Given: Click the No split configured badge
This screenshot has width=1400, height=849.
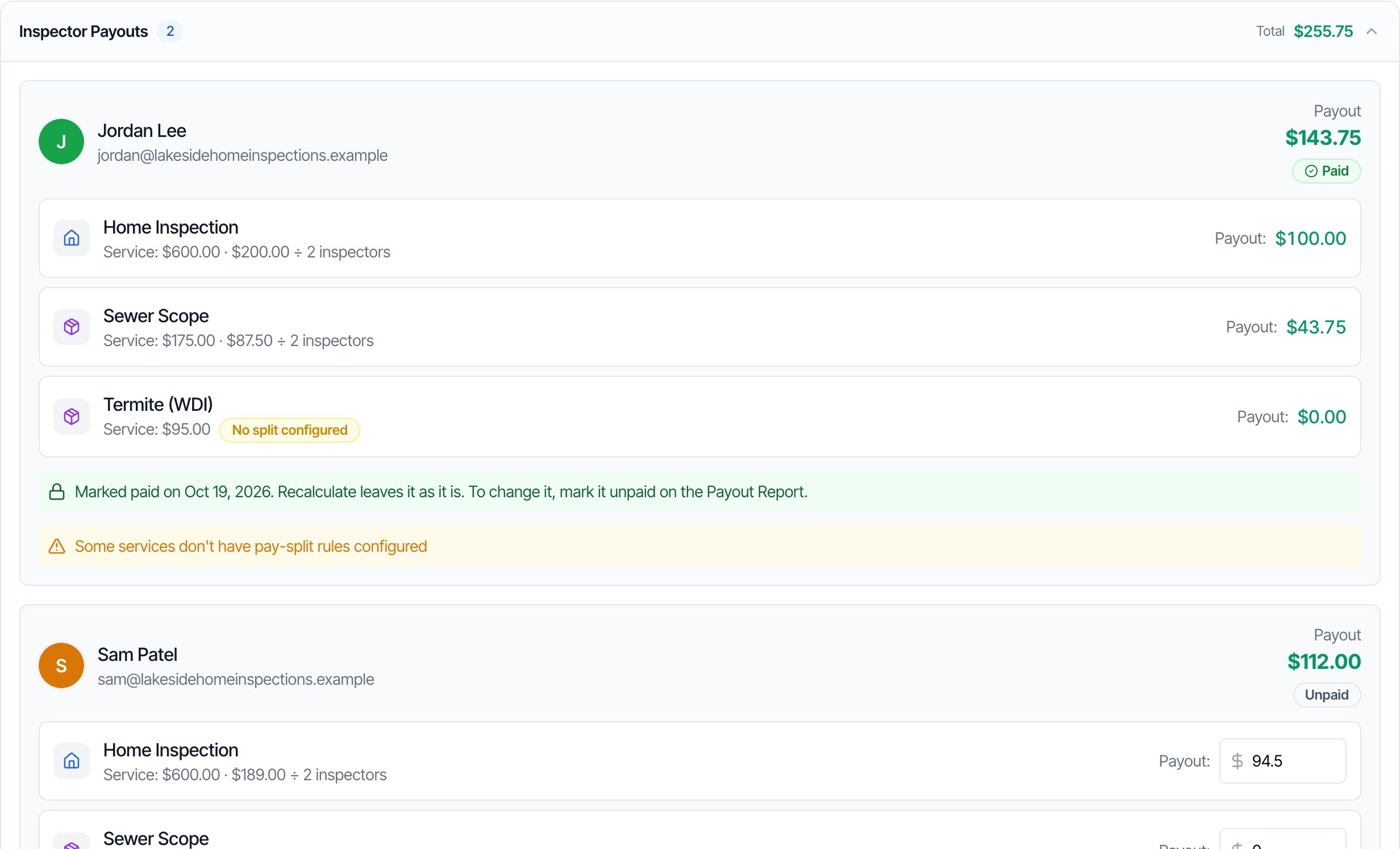Looking at the screenshot, I should 290,430.
